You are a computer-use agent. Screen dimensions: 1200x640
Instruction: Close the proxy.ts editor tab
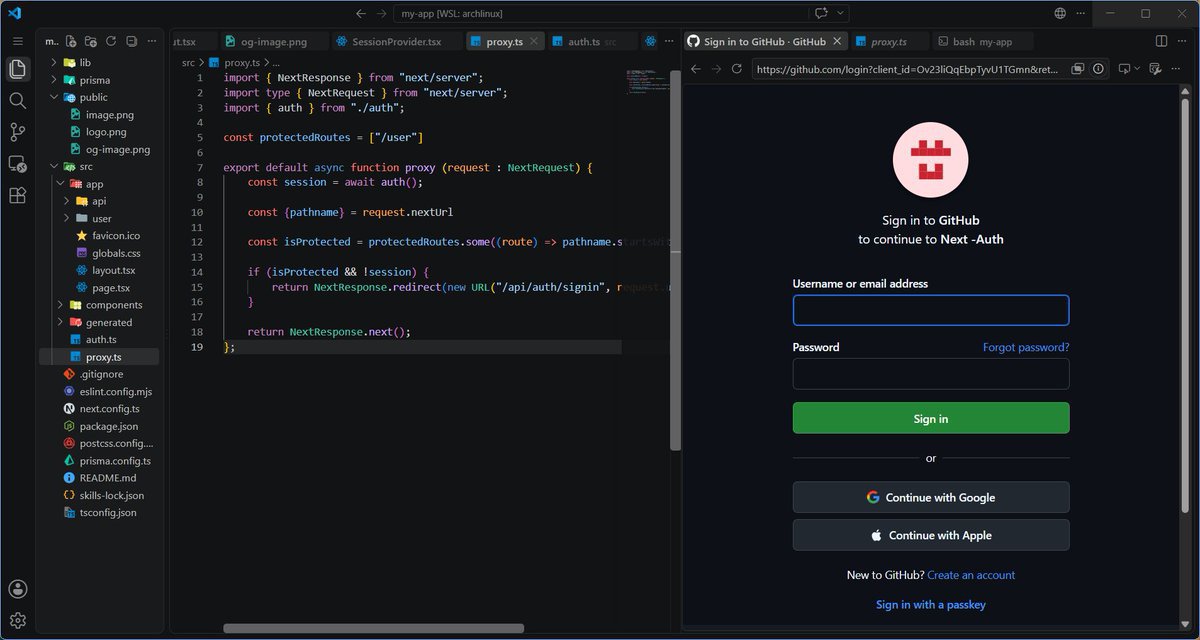tap(534, 42)
